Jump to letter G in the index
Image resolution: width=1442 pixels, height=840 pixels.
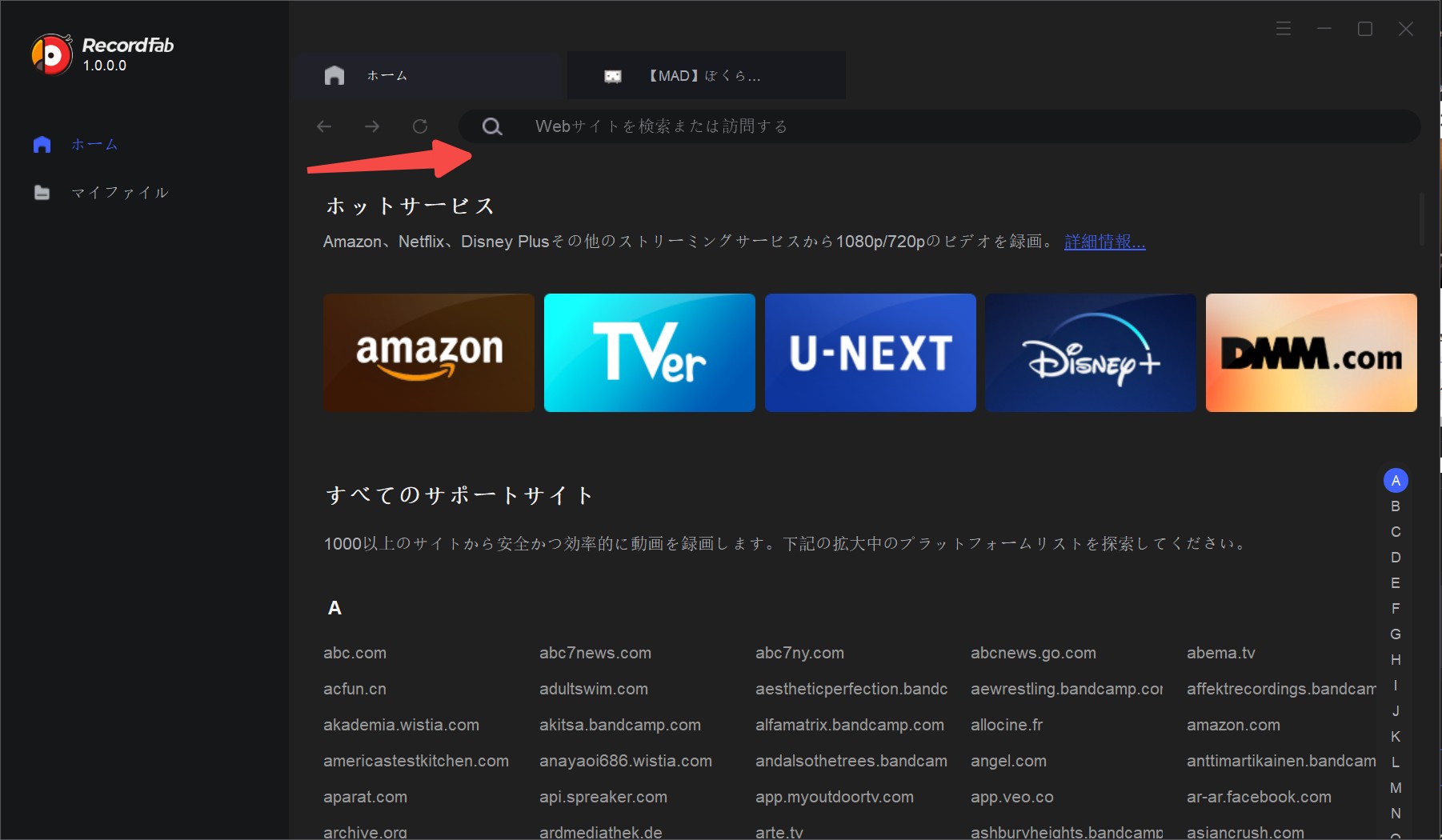(x=1396, y=634)
